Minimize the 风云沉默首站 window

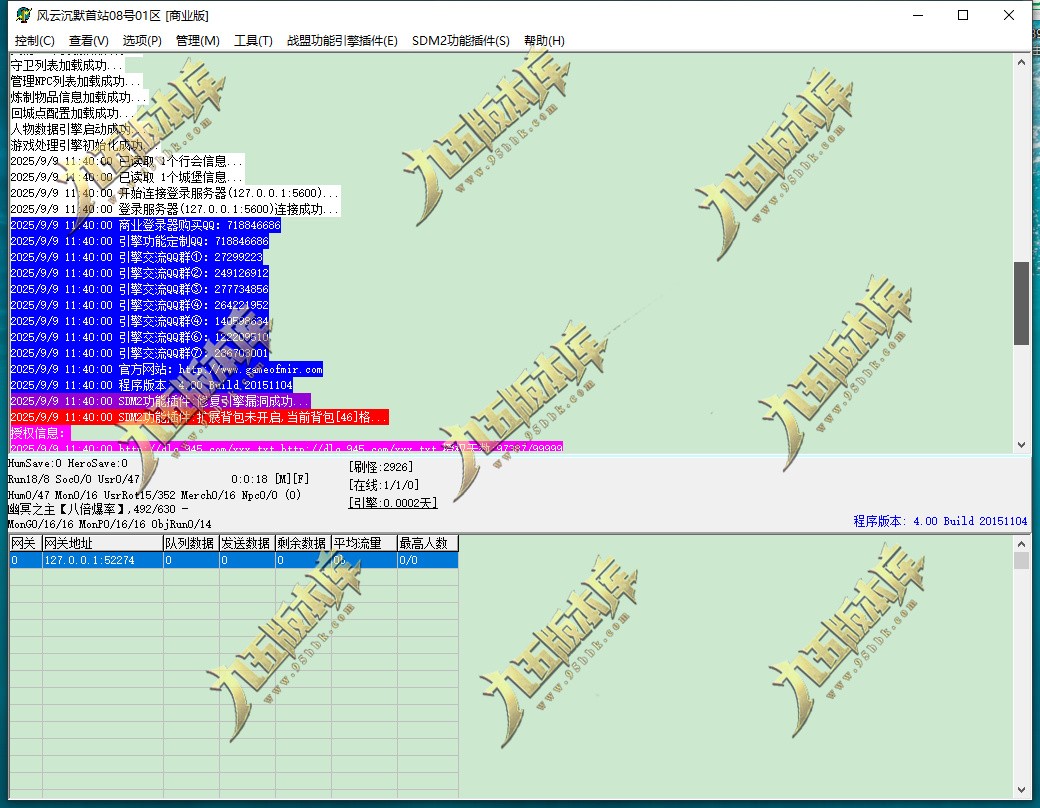[x=918, y=15]
